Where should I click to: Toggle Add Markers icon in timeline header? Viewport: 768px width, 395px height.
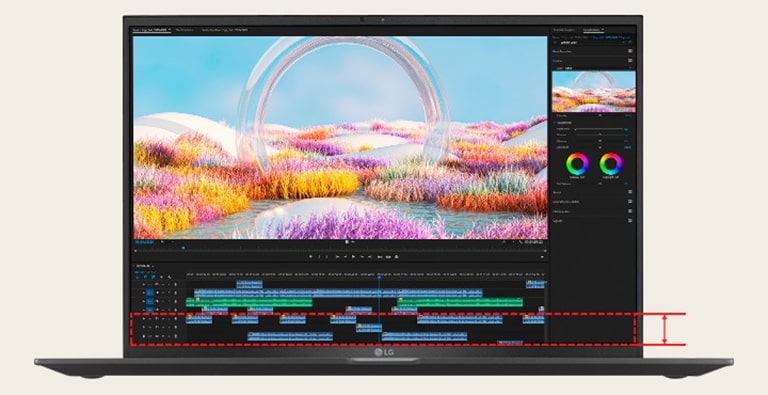[162, 277]
